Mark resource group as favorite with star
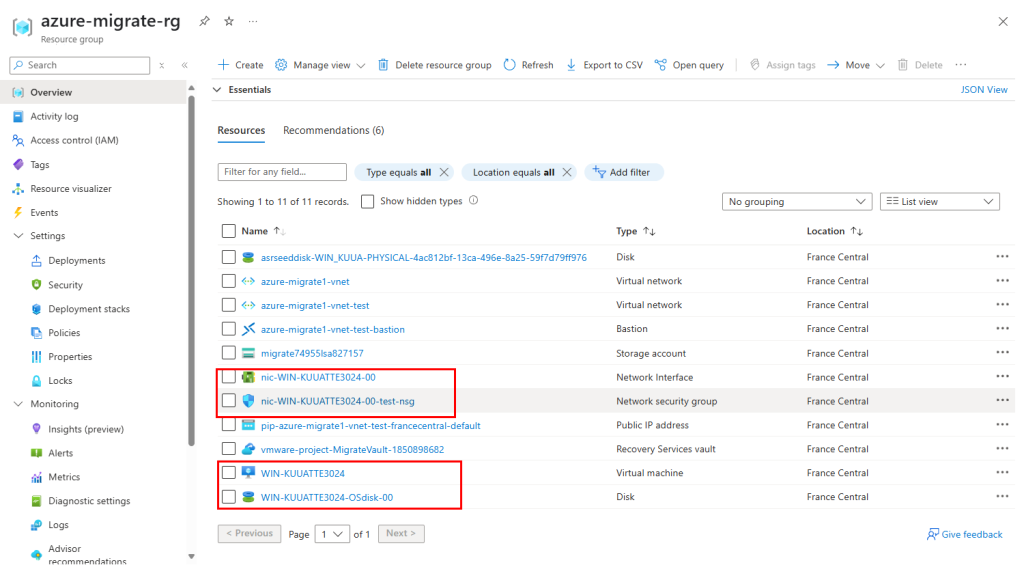This screenshot has width=1024, height=565. 229,22
